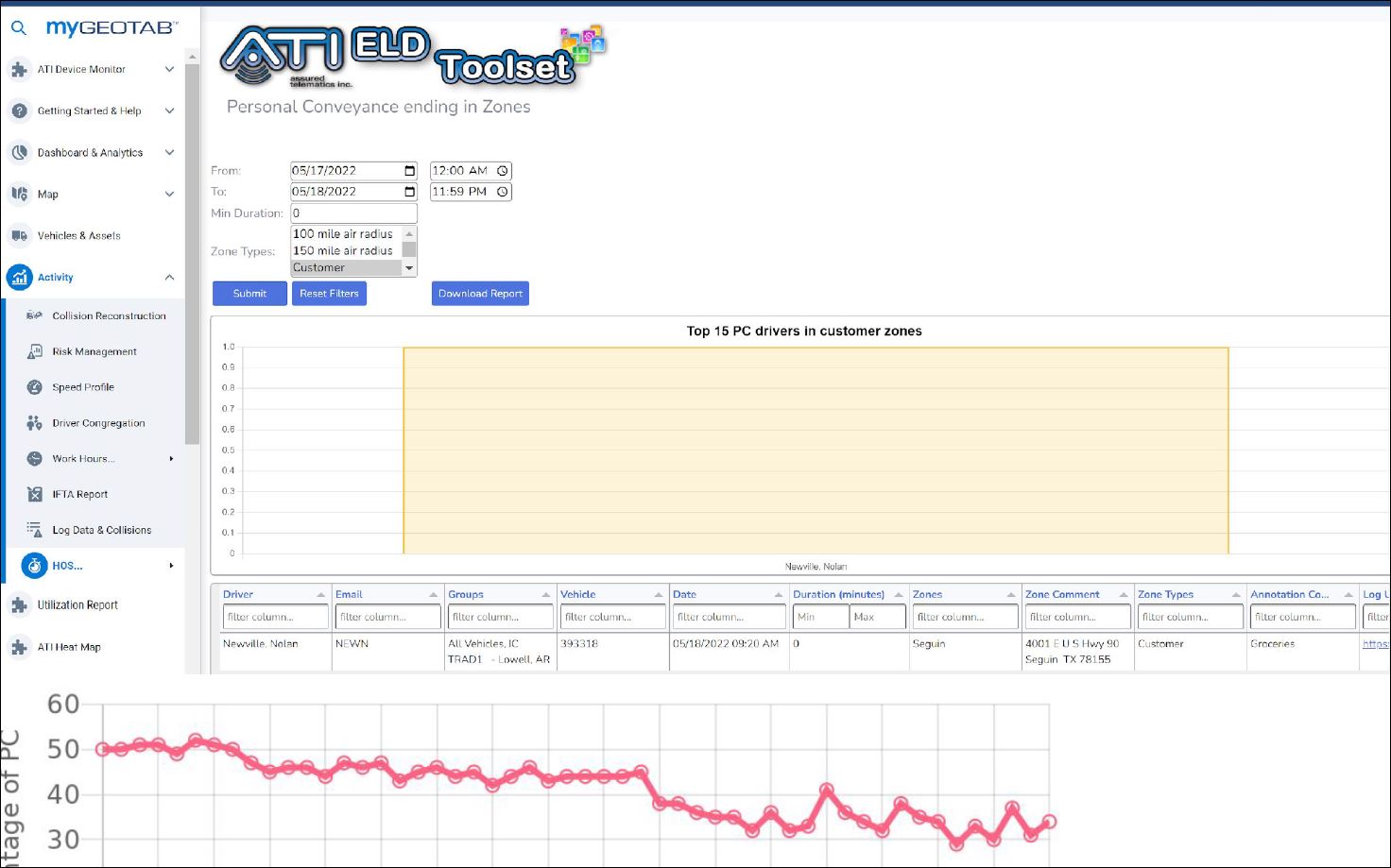Sort the Date column
Screen dimensions: 1391x868
pyautogui.click(x=778, y=595)
